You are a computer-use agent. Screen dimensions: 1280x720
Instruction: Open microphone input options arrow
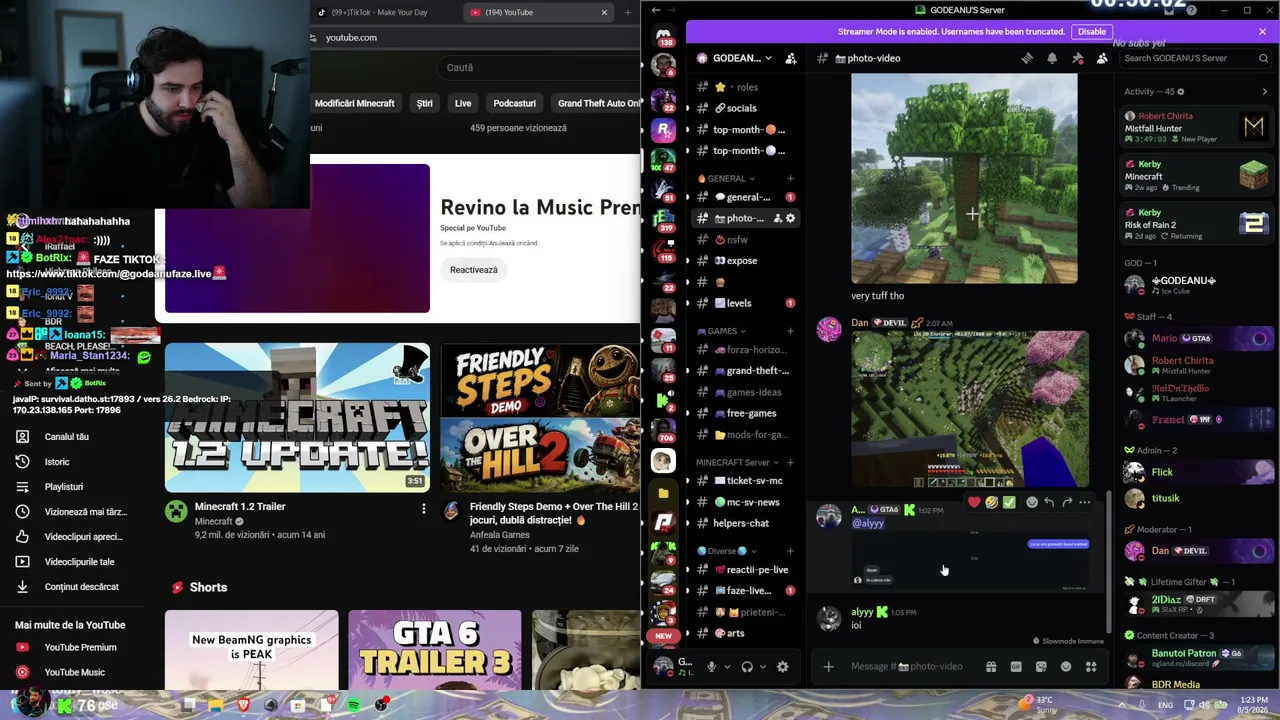point(727,667)
